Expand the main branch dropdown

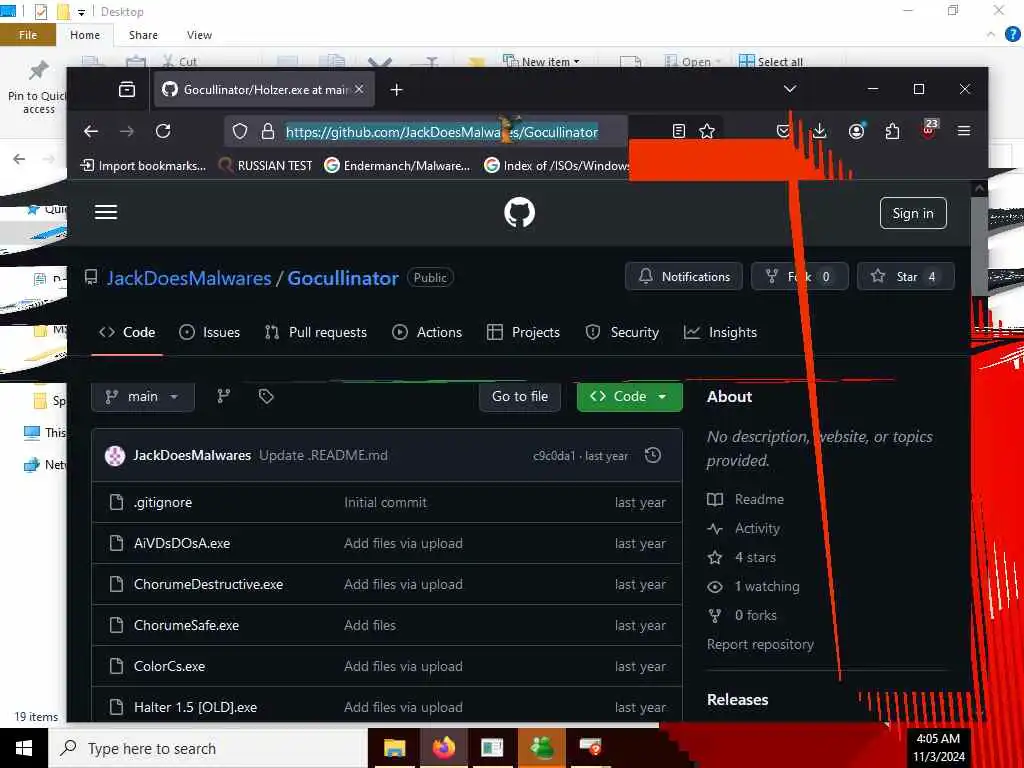[x=143, y=396]
